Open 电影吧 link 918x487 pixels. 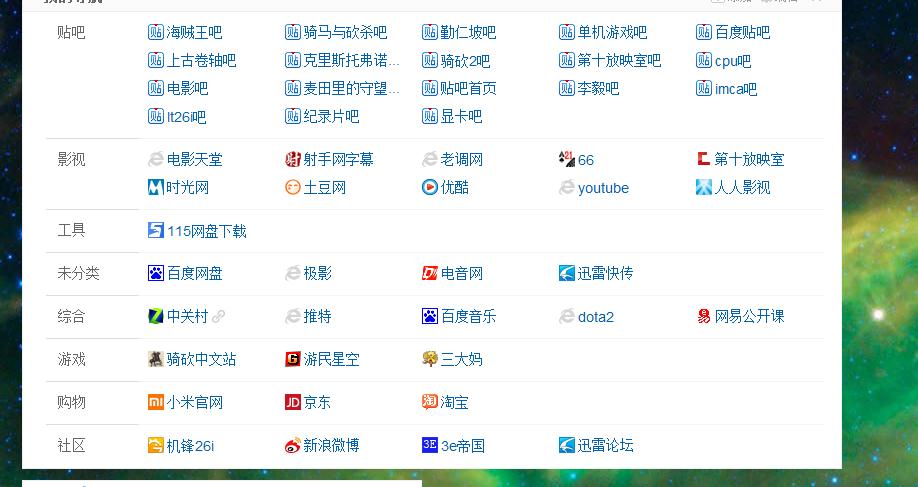point(187,88)
